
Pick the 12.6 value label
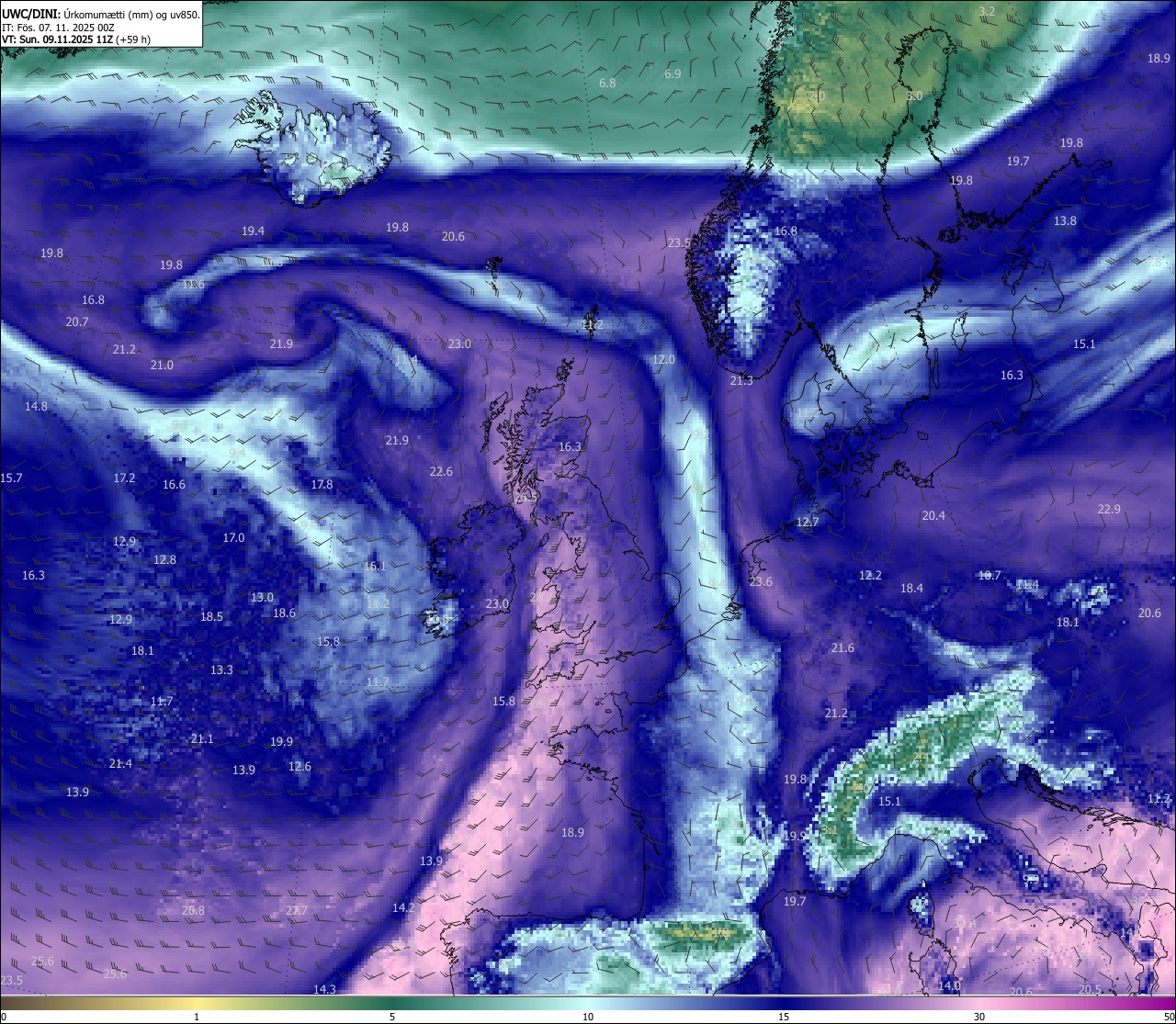[x=300, y=766]
